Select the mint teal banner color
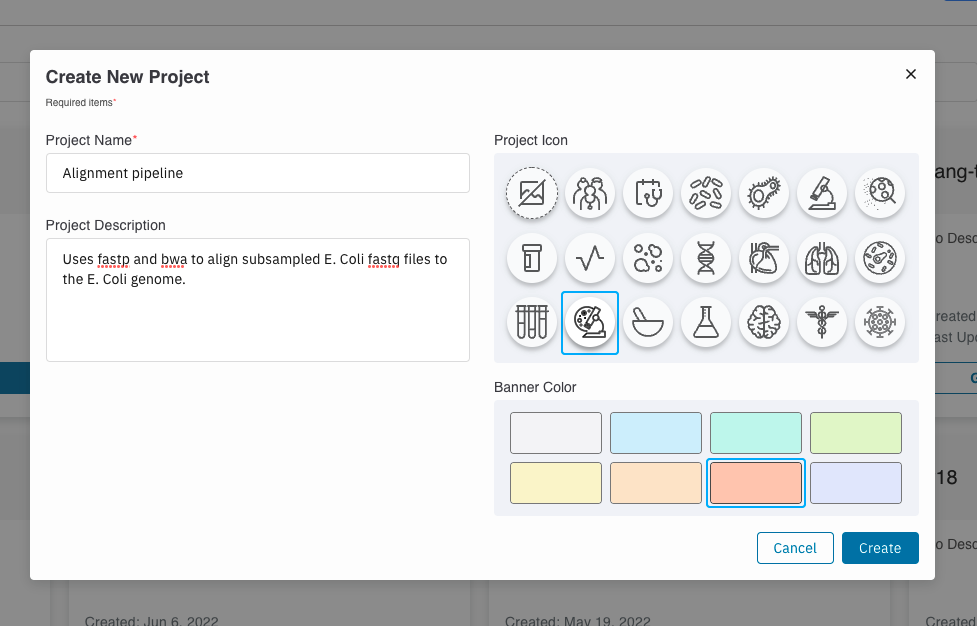Viewport: 977px width, 626px height. (x=756, y=433)
